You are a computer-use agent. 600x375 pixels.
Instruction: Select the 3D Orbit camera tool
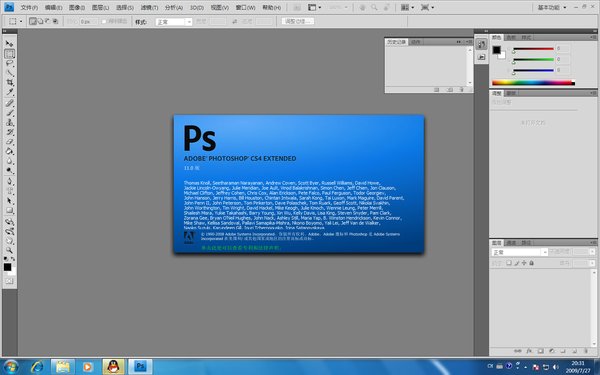pyautogui.click(x=10, y=232)
